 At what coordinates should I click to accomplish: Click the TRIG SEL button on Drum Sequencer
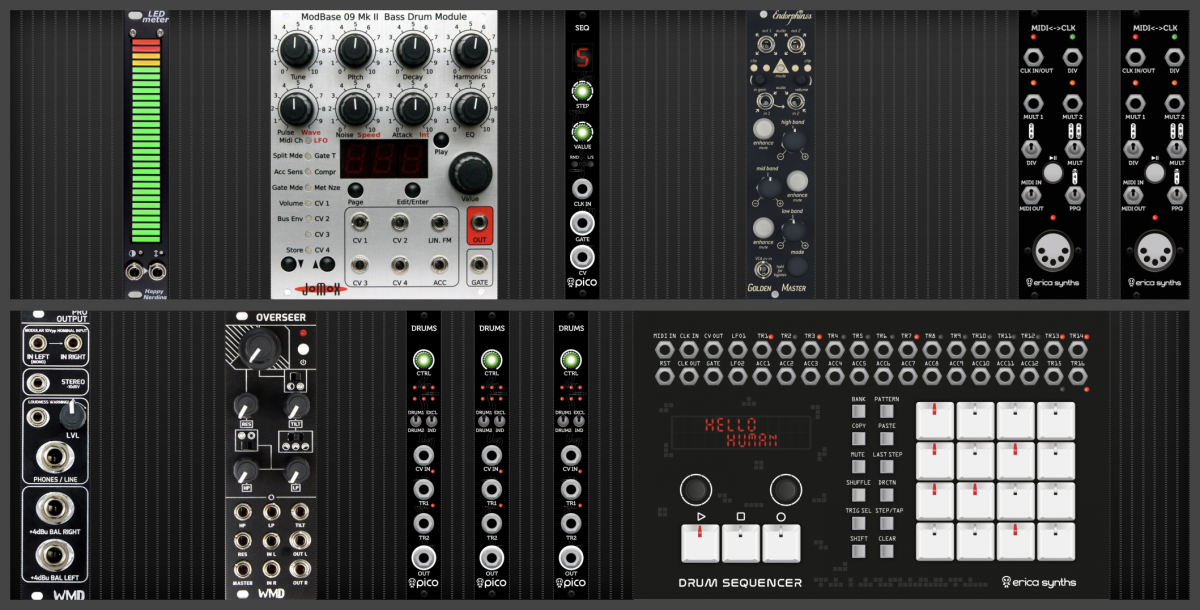859,524
